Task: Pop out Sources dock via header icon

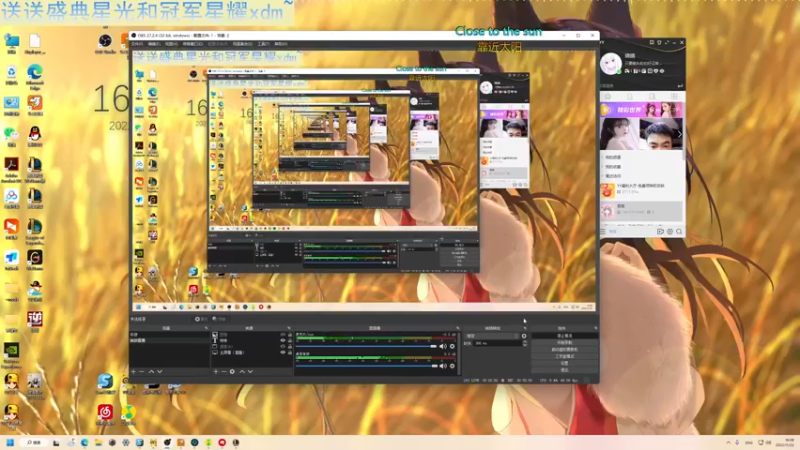Action: tap(289, 328)
